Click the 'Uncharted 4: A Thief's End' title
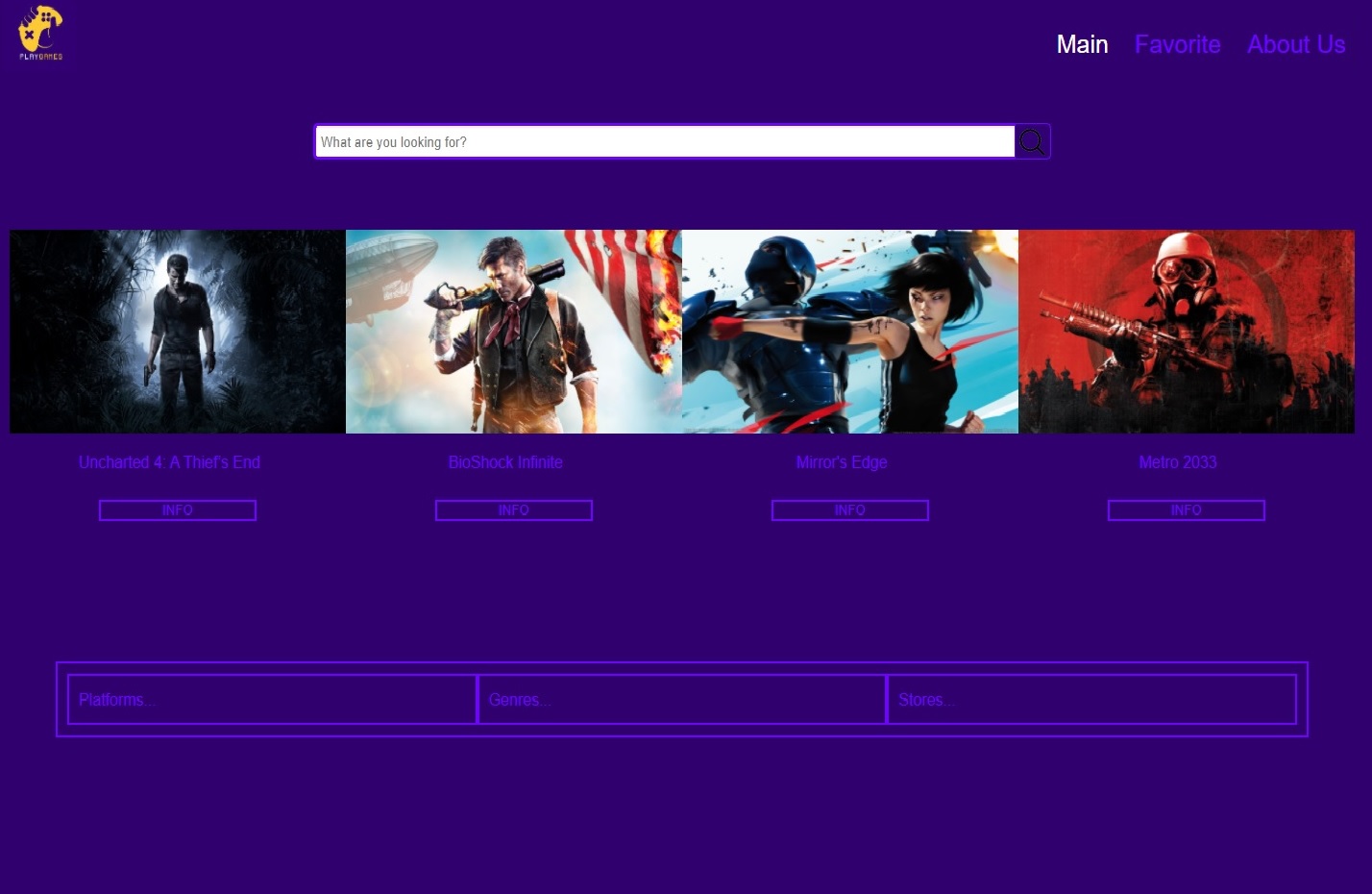1372x894 pixels. tap(169, 462)
